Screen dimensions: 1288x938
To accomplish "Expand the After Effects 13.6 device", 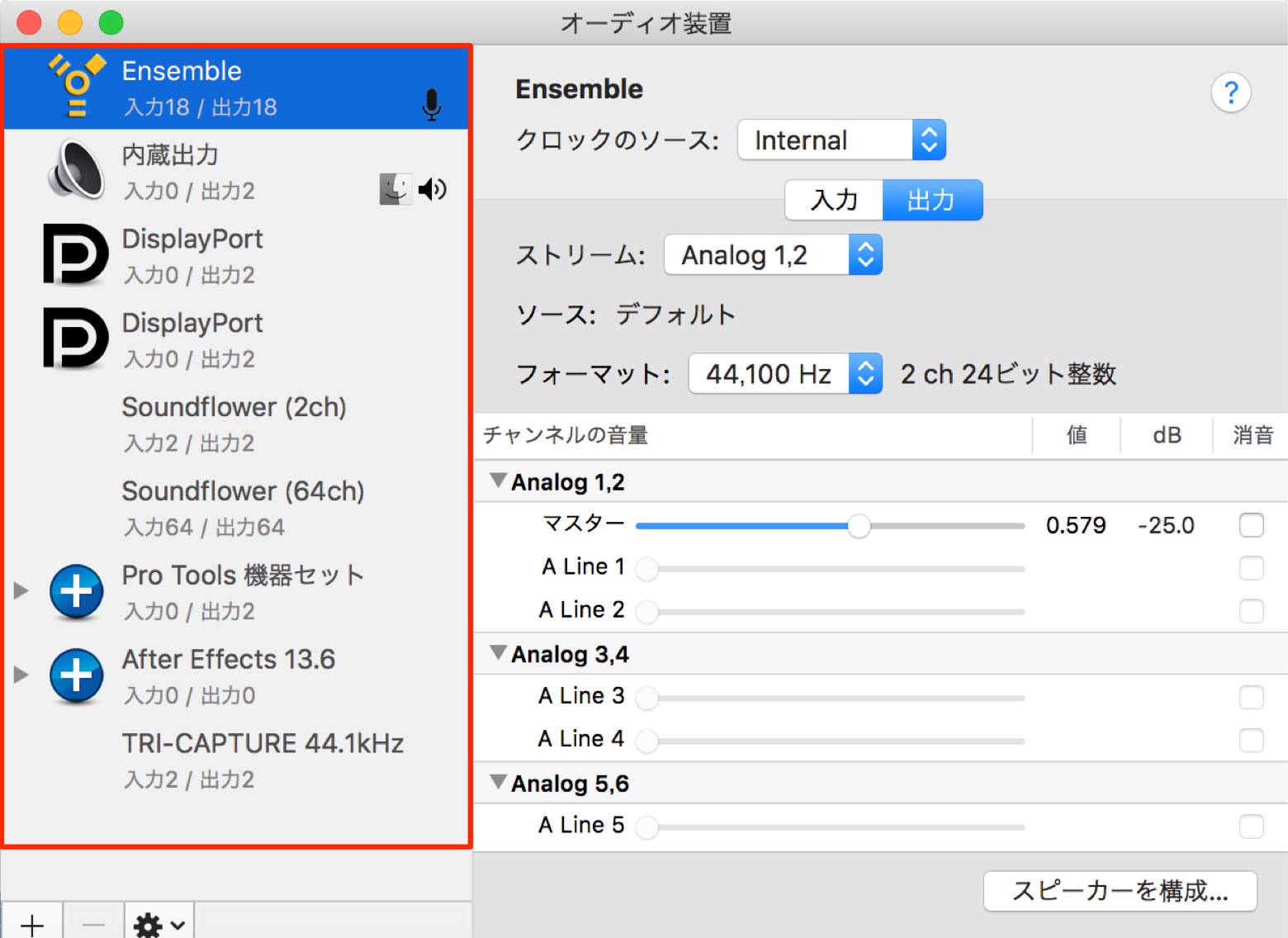I will click(x=21, y=675).
